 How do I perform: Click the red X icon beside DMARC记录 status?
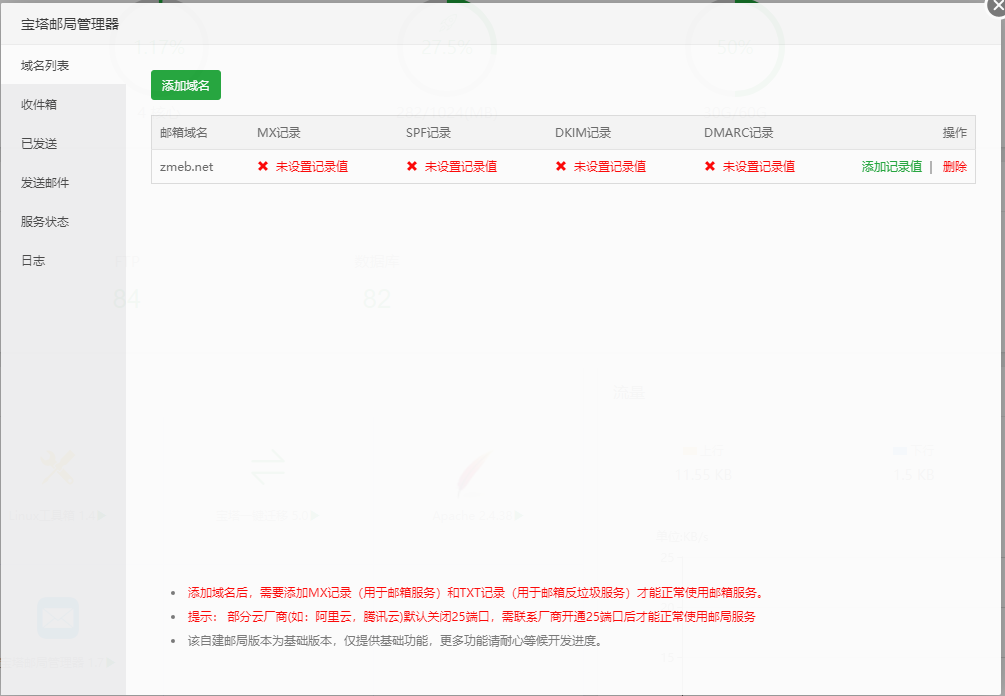coord(710,166)
